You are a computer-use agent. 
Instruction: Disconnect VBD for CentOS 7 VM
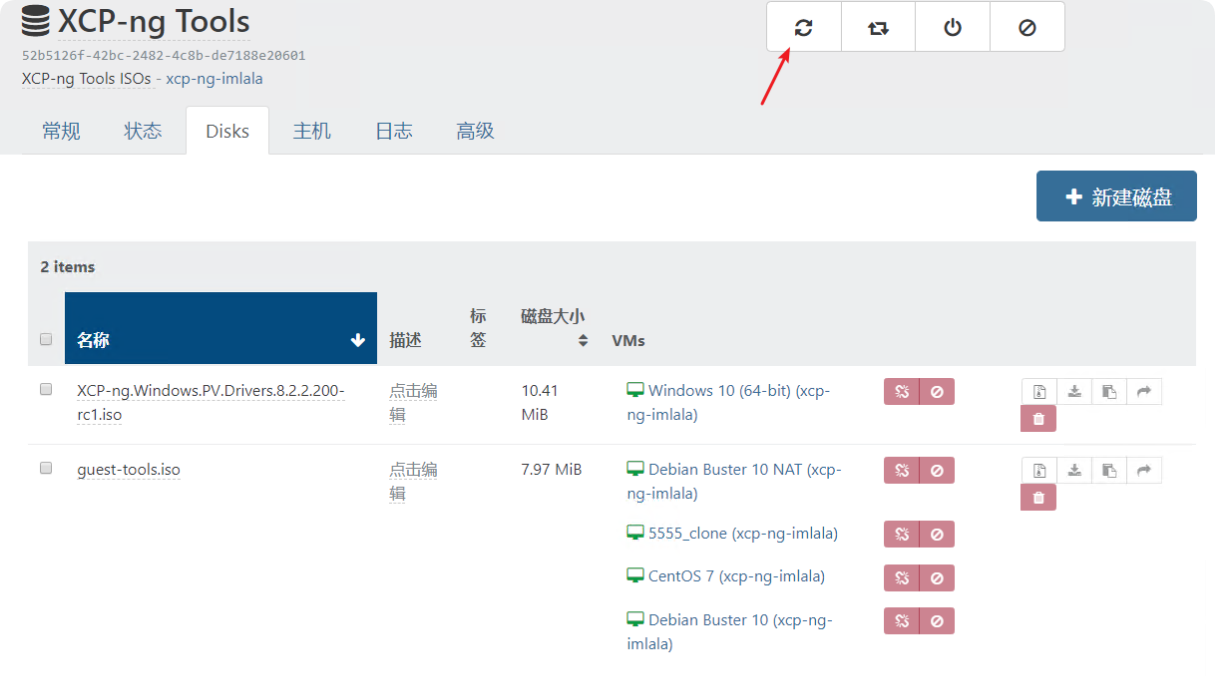pyautogui.click(x=901, y=577)
